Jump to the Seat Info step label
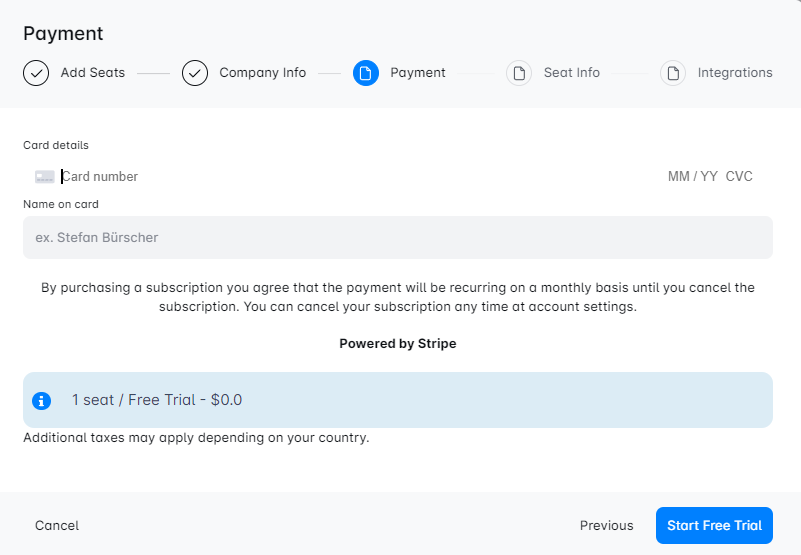The height and width of the screenshot is (555, 801). pos(571,73)
